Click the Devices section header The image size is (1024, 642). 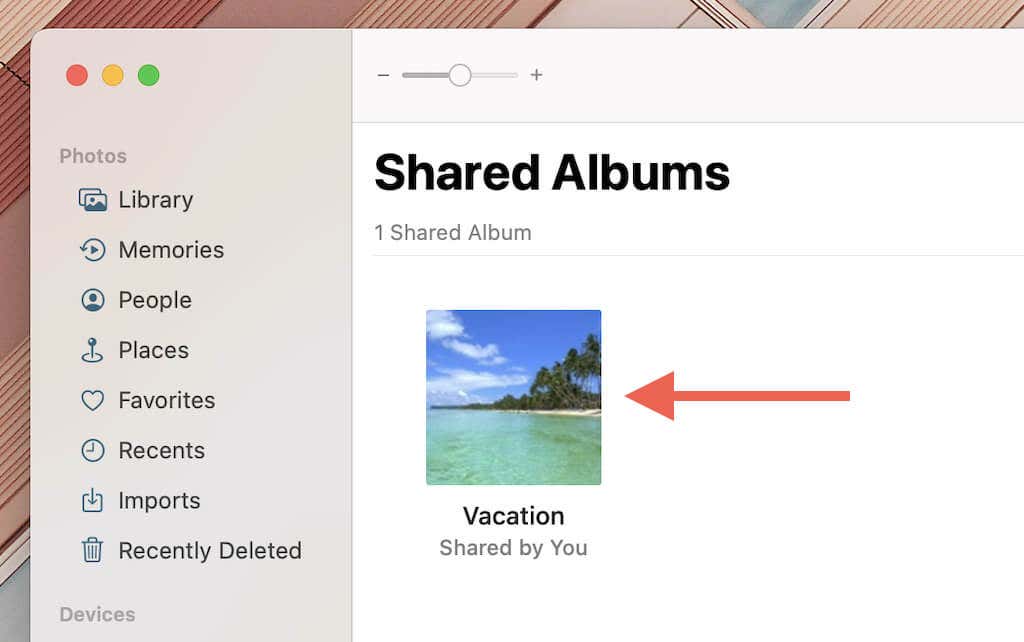[97, 615]
